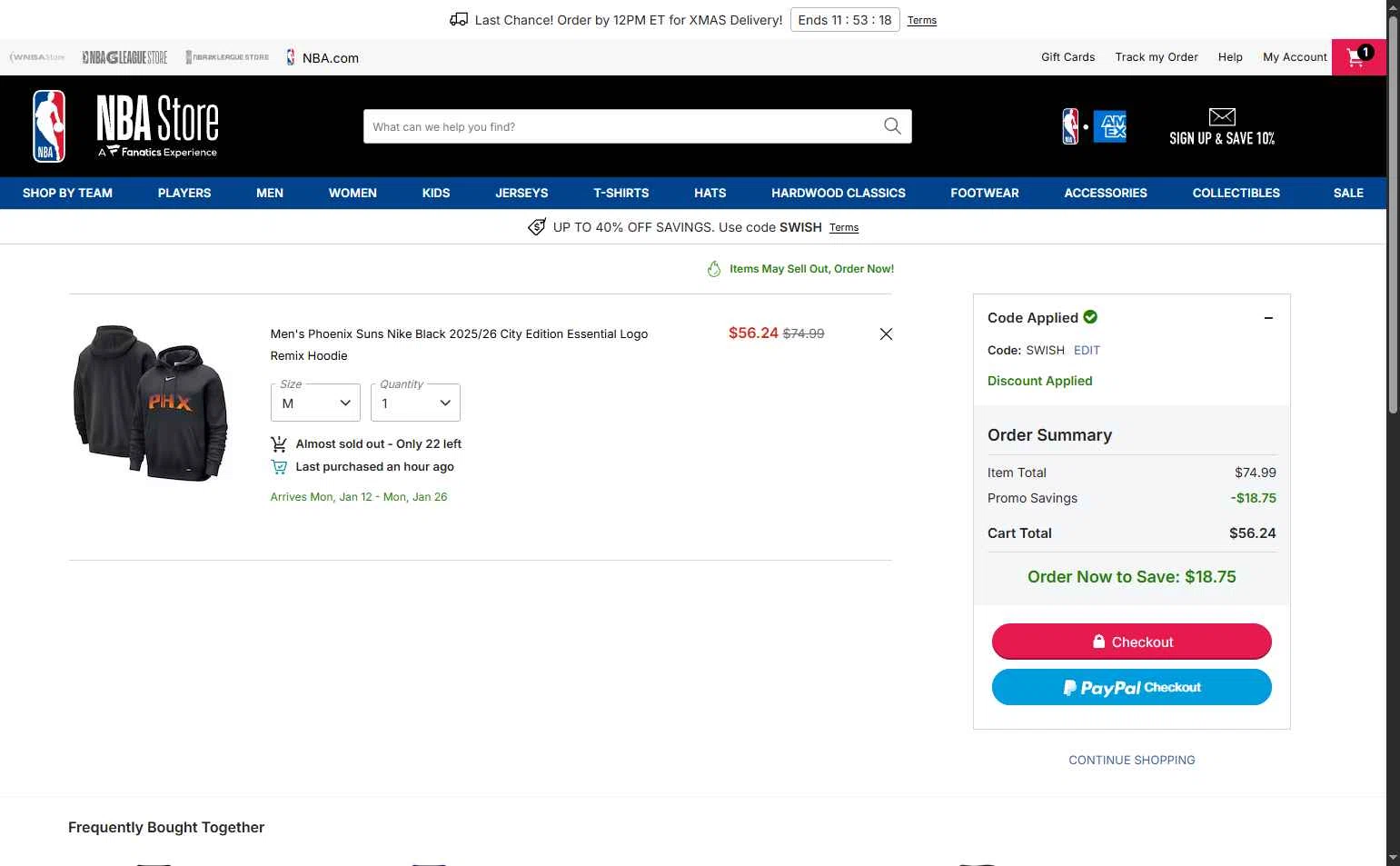
Task: Collapse the Code Applied panel
Action: pos(1268,318)
